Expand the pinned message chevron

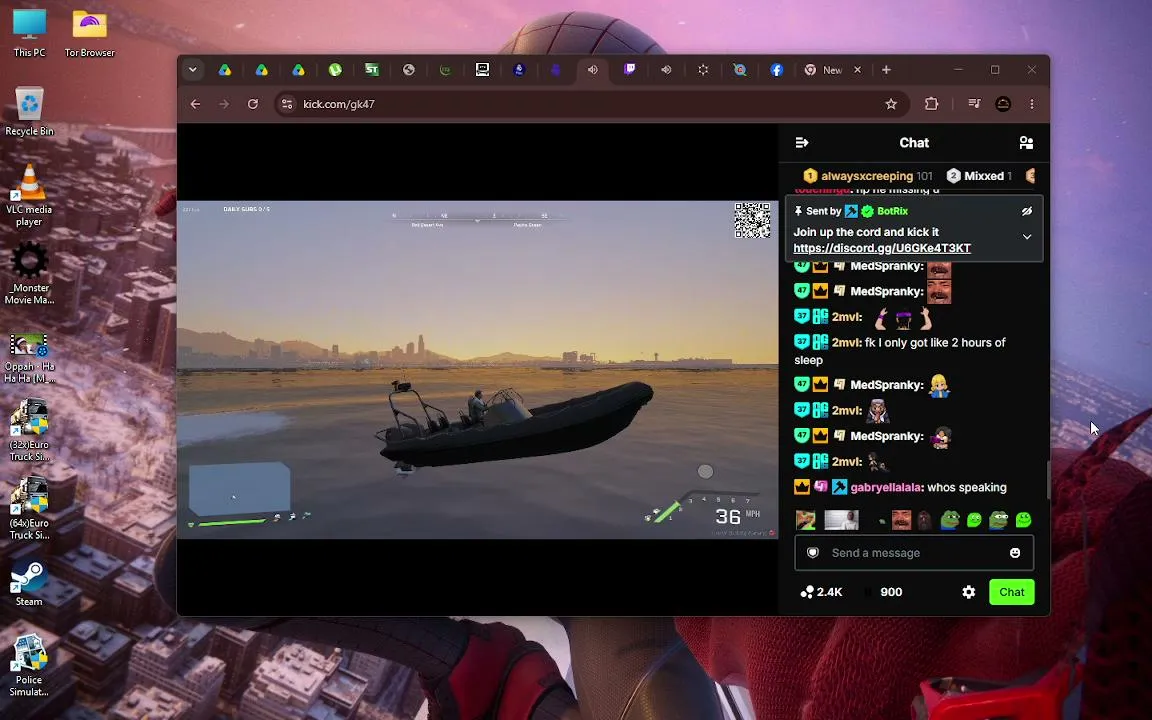click(1026, 237)
